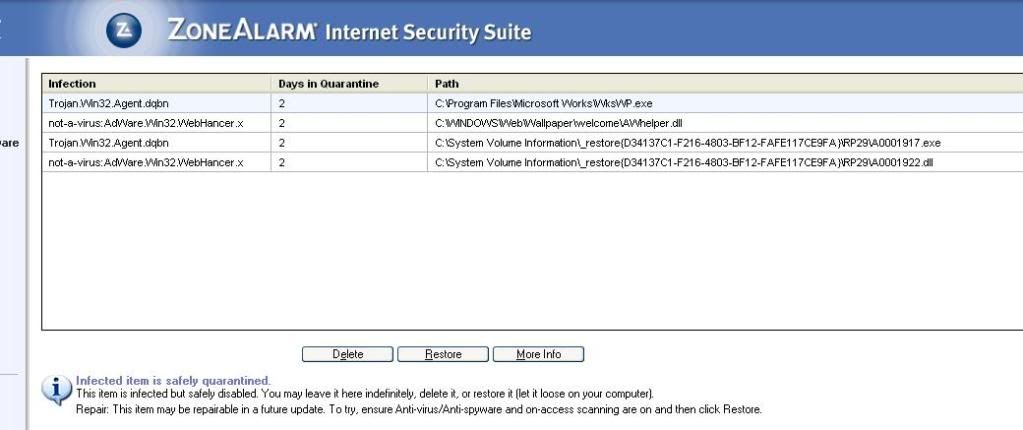Click empty area of the quarantine list
The width and height of the screenshot is (1023, 430).
pyautogui.click(x=532, y=251)
